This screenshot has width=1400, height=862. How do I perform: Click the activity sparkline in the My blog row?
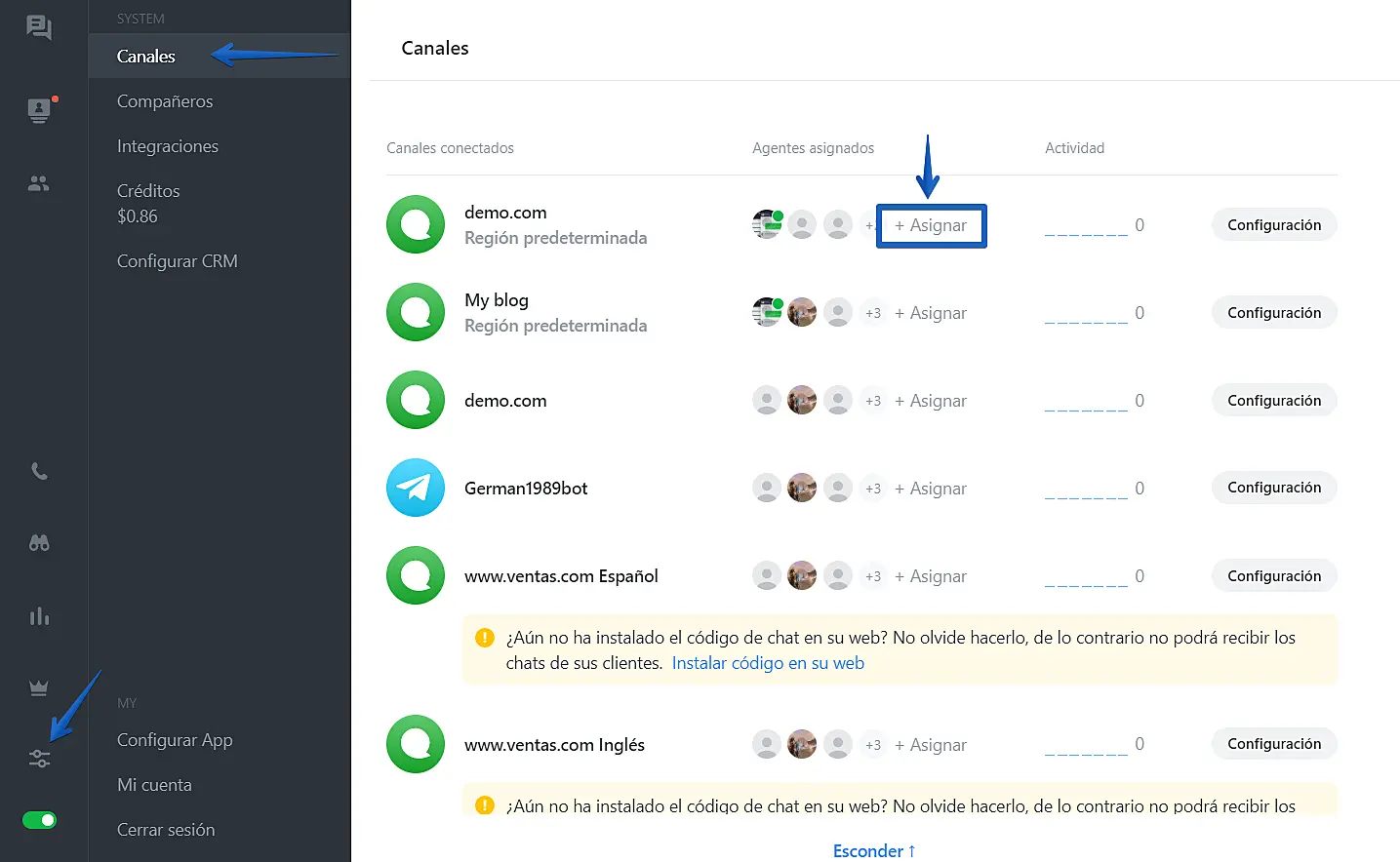click(1086, 320)
